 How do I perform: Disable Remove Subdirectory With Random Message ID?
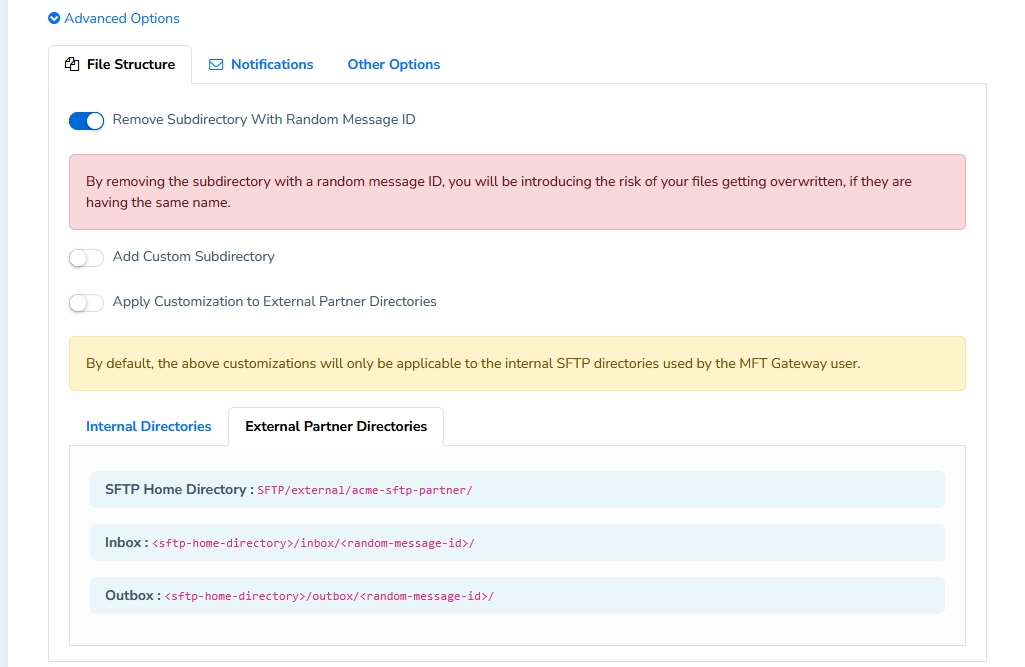86,121
